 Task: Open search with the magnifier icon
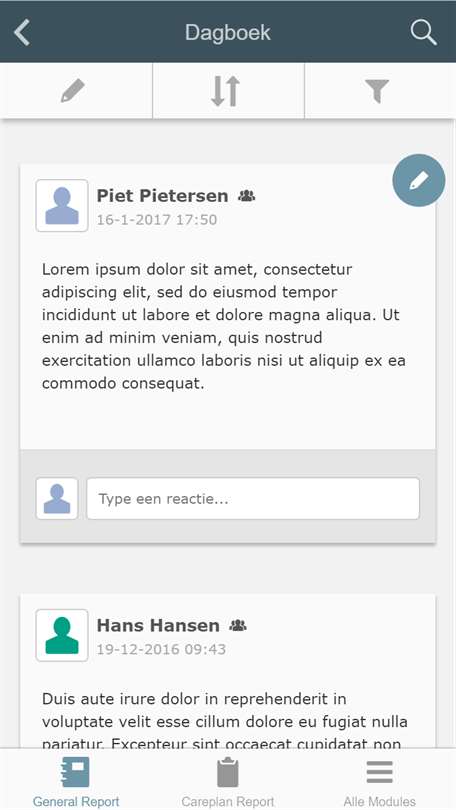tap(423, 33)
